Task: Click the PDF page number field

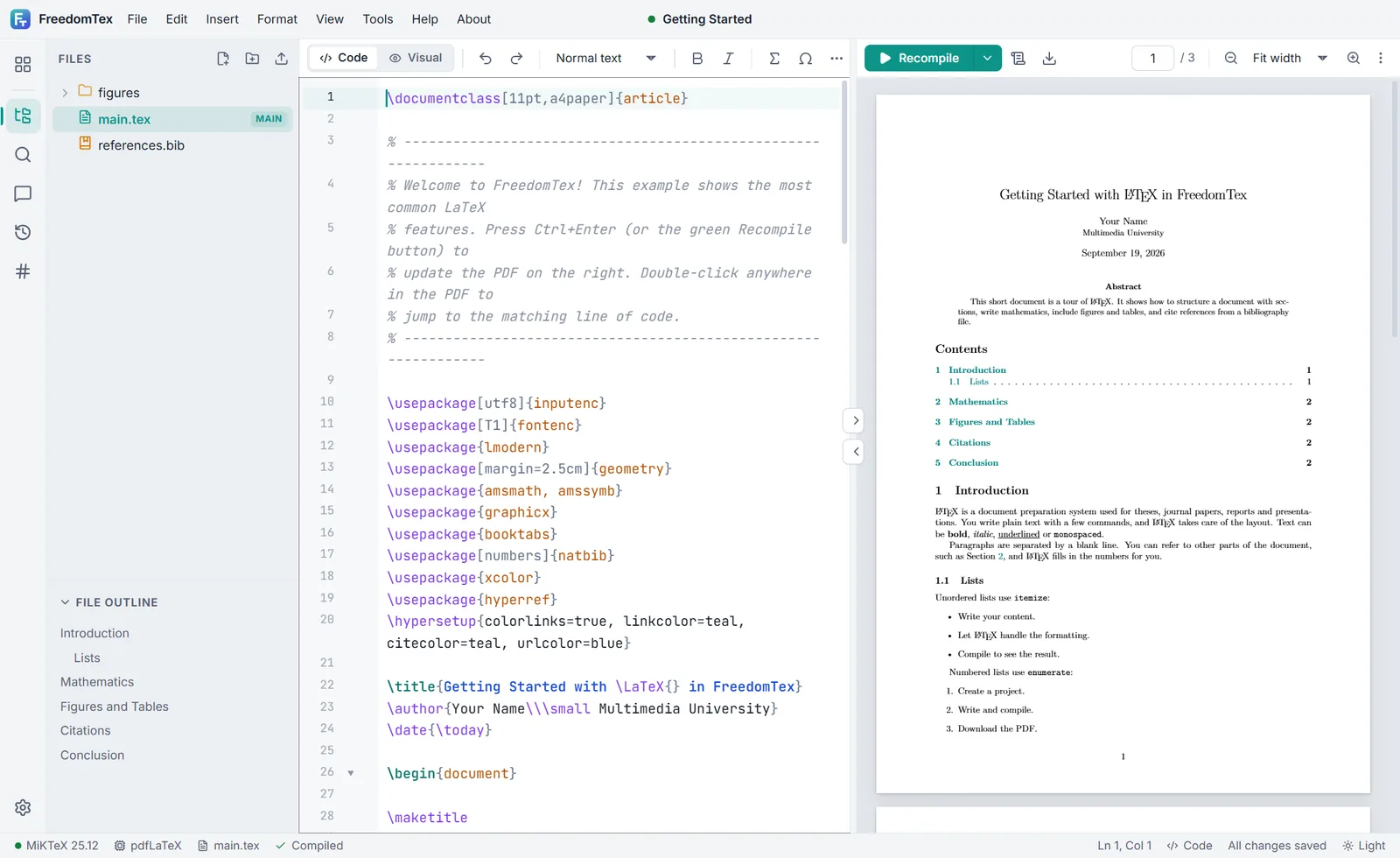Action: pos(1152,59)
